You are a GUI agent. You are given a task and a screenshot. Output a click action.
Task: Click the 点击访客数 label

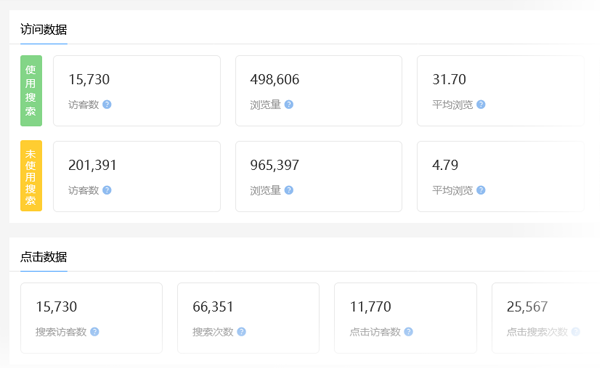pos(375,332)
